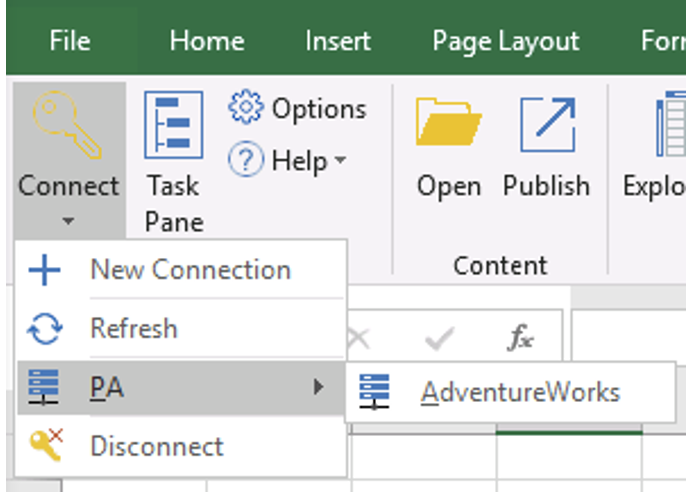Open the File tab
This screenshot has width=688, height=494.
point(69,41)
